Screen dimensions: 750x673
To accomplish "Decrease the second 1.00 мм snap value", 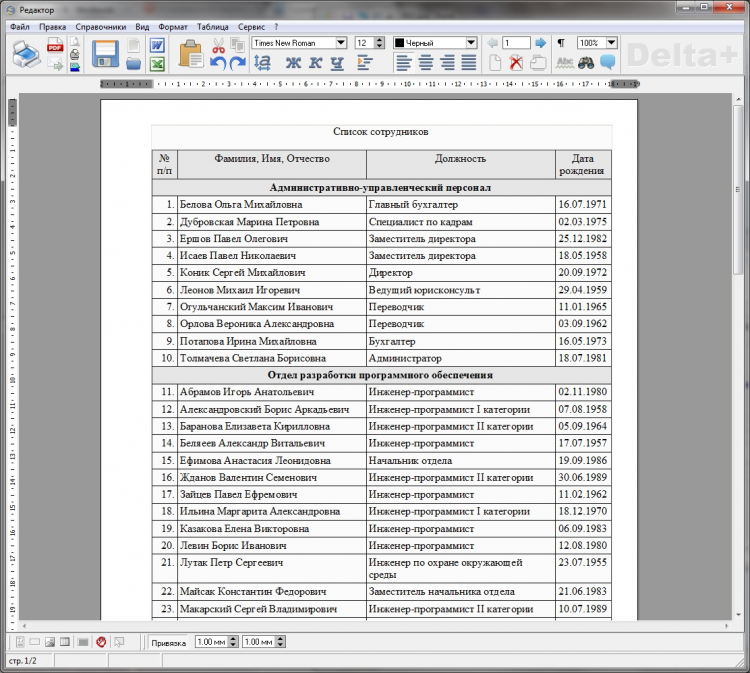I will click(281, 645).
